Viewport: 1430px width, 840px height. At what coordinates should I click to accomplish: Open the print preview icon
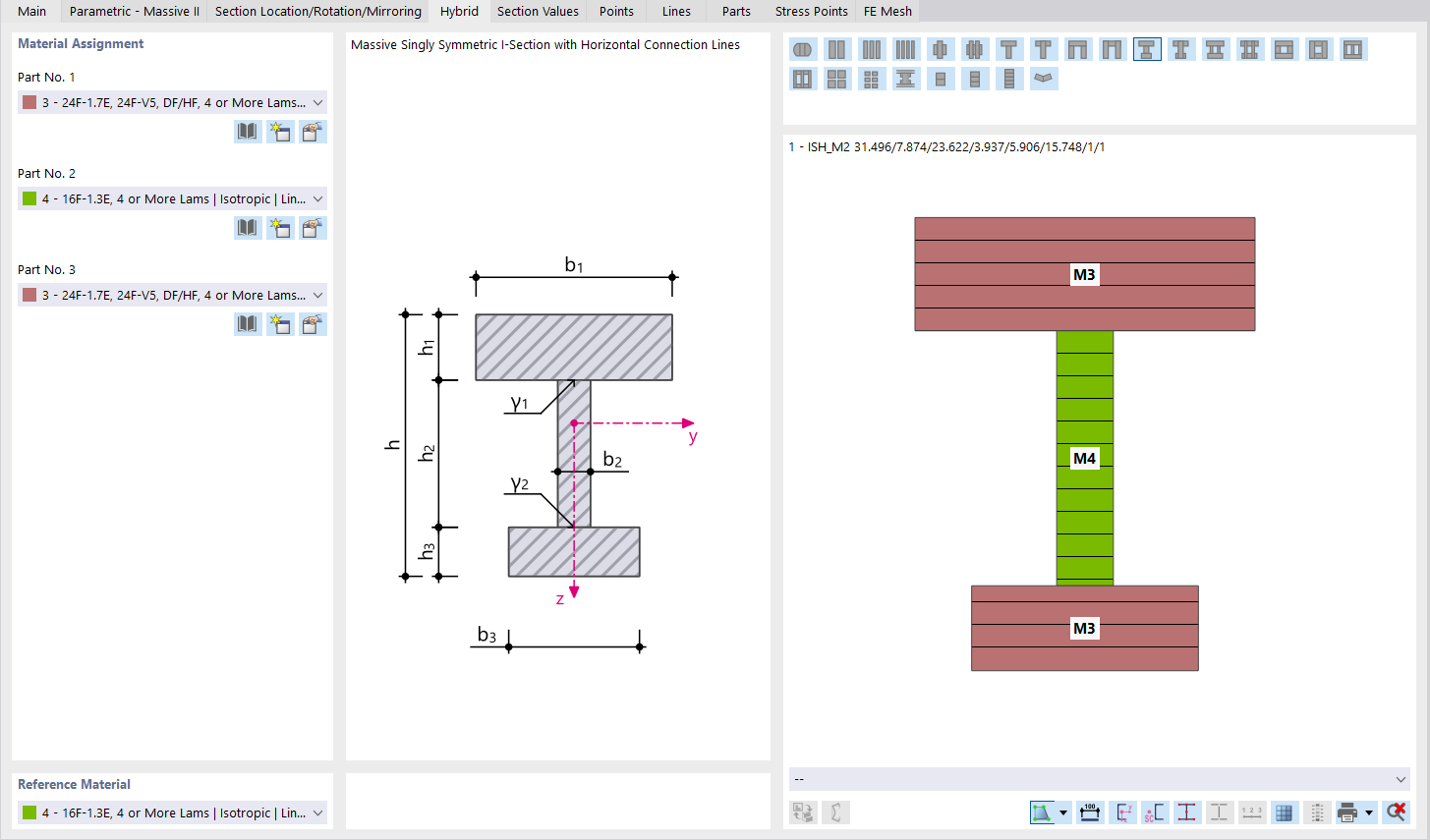pyautogui.click(x=1347, y=812)
